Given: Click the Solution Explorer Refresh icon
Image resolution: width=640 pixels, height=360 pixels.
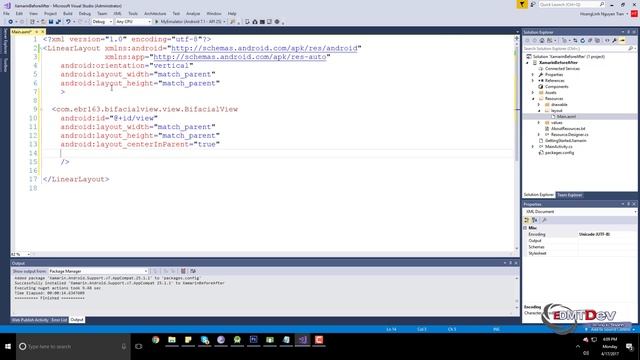Looking at the screenshot, I should click(x=582, y=40).
